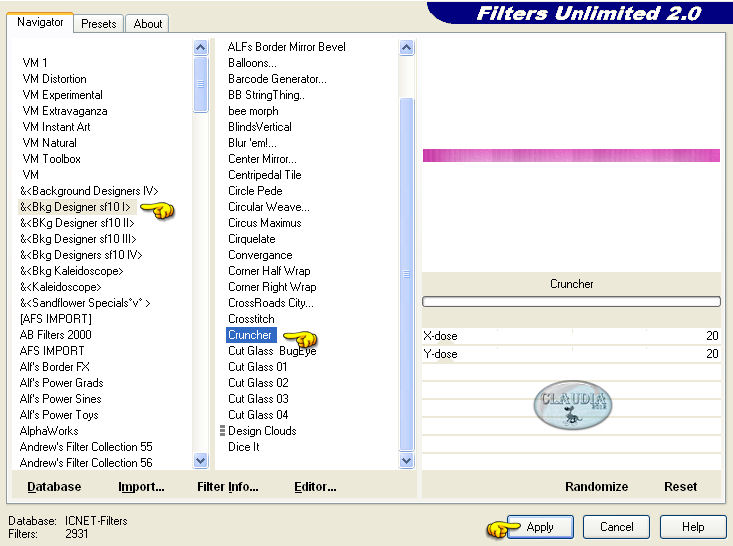
Task: Choose the BlindsVertical filter
Action: [x=259, y=127]
